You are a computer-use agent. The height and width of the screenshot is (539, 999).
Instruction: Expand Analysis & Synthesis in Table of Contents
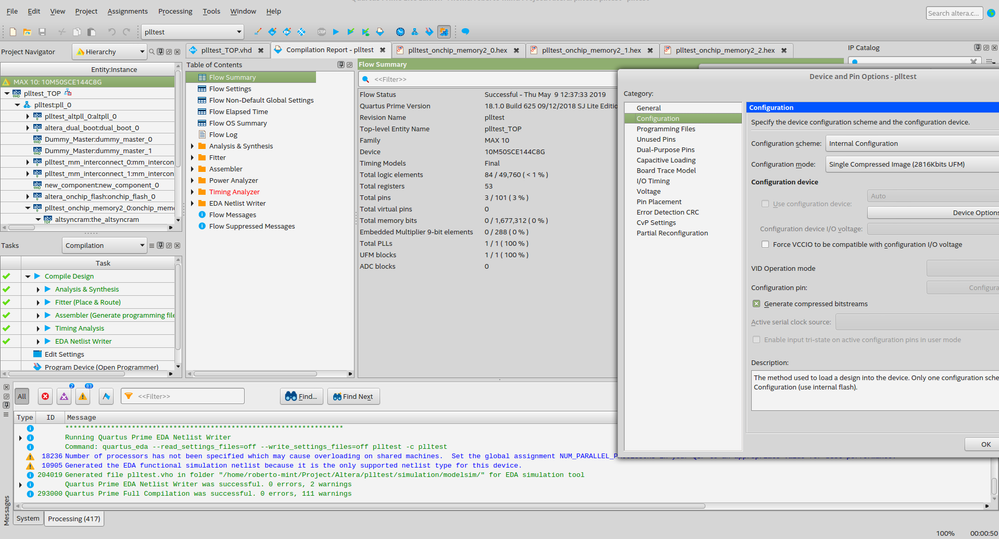point(193,146)
